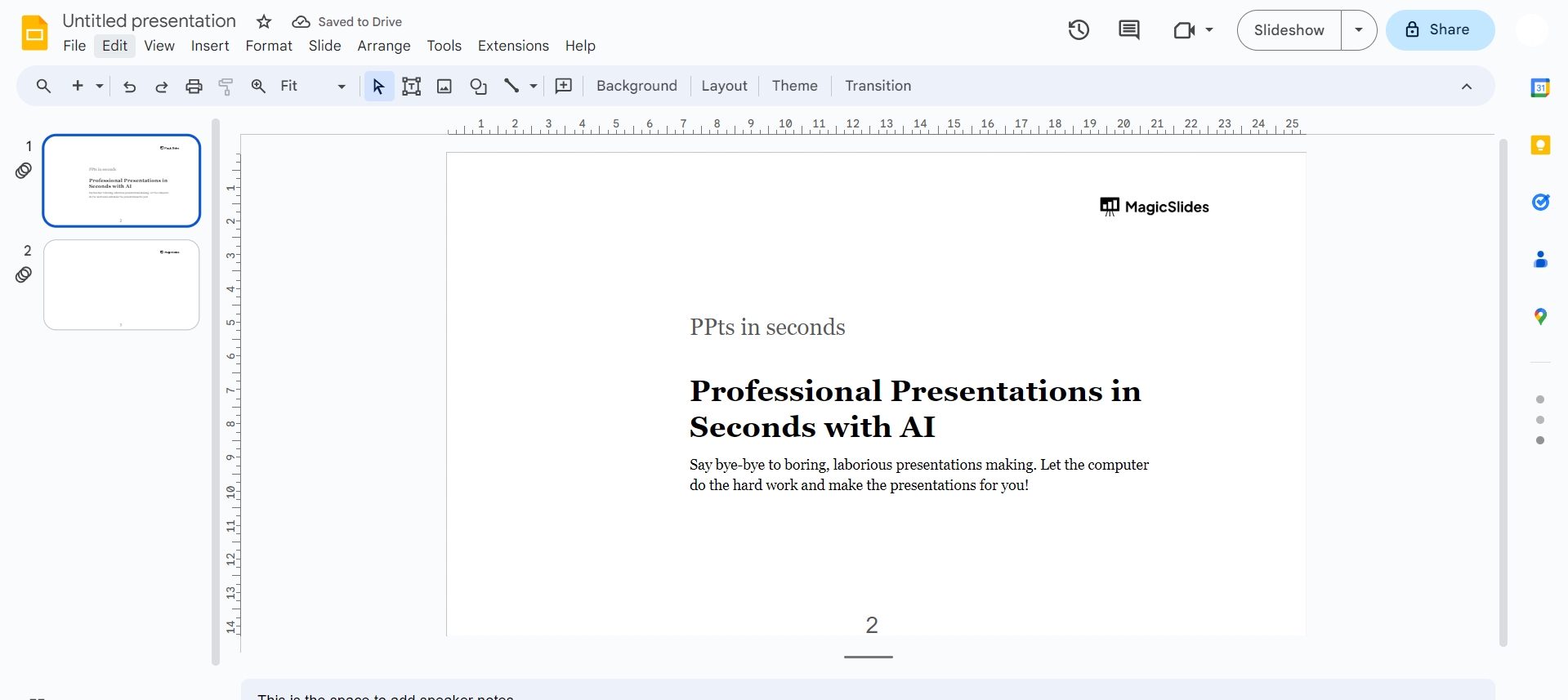Click the Redo arrow icon
The width and height of the screenshot is (1568, 700).
click(162, 87)
